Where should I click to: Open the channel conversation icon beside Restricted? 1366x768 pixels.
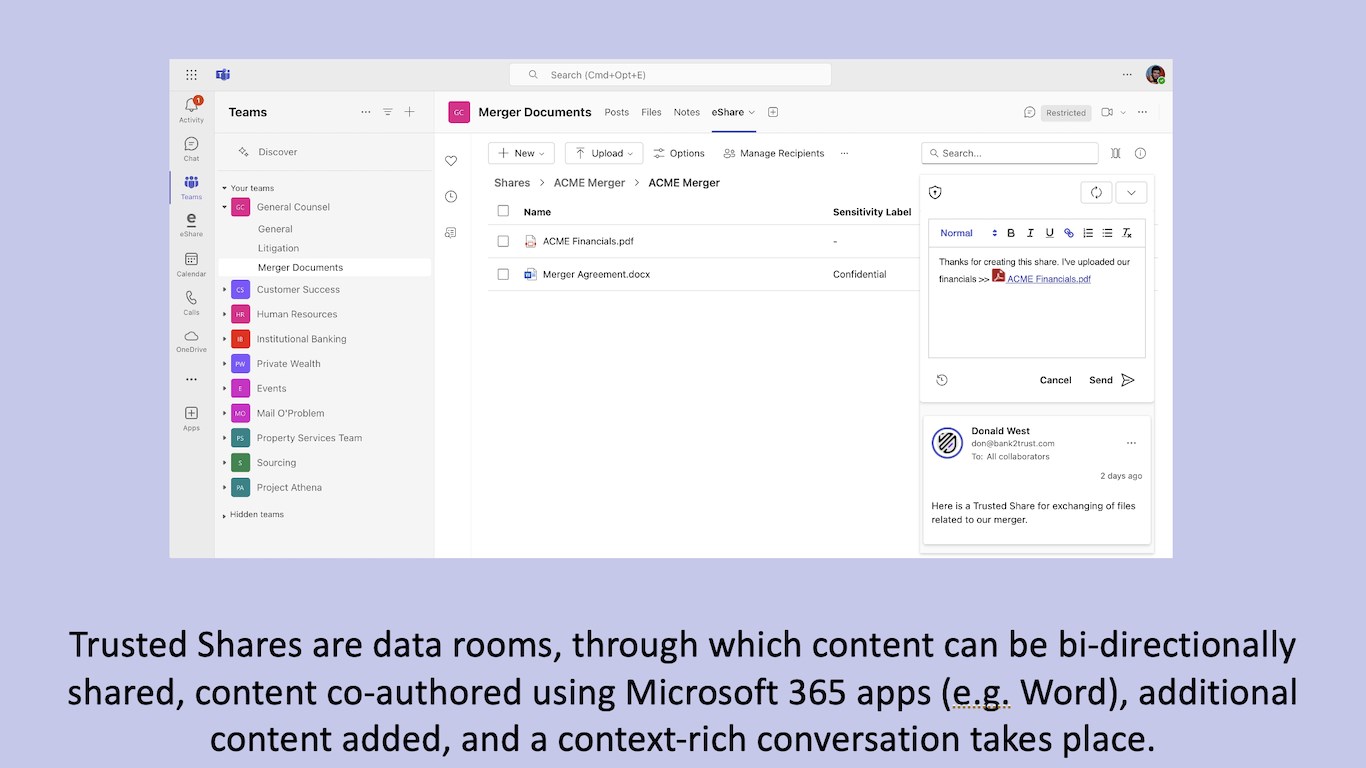1029,112
